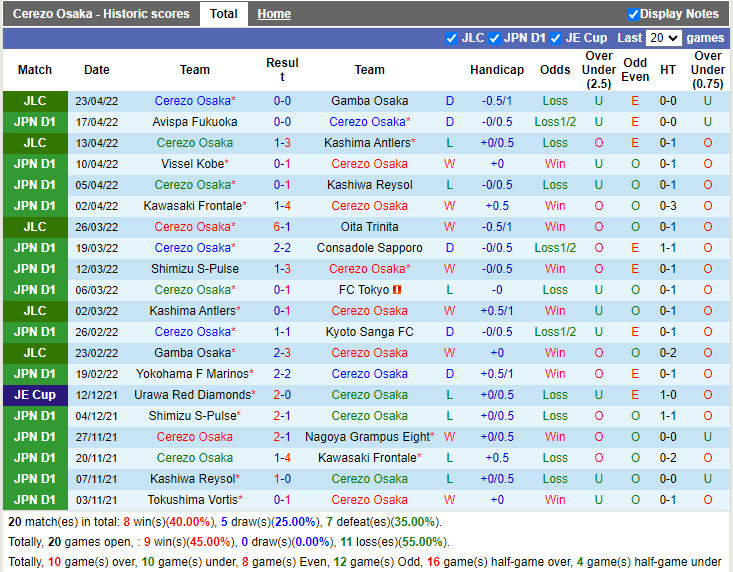733x572 pixels.
Task: Click the 8 win(s)(40.00%) summary text
Action: click(x=168, y=522)
